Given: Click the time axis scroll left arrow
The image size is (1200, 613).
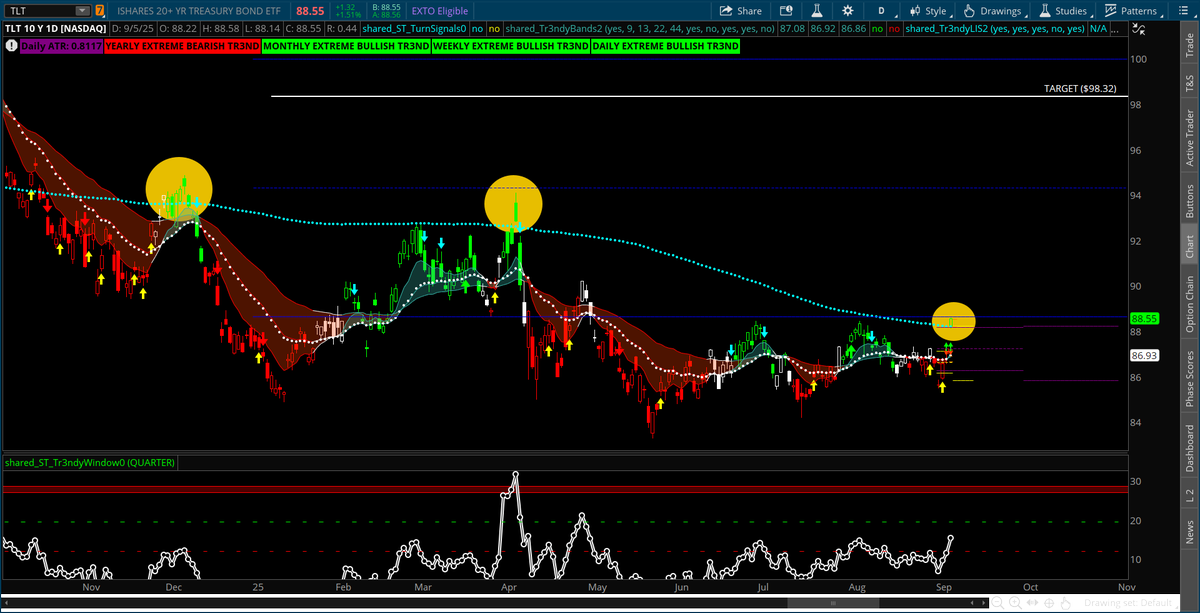Looking at the screenshot, I should click(972, 603).
